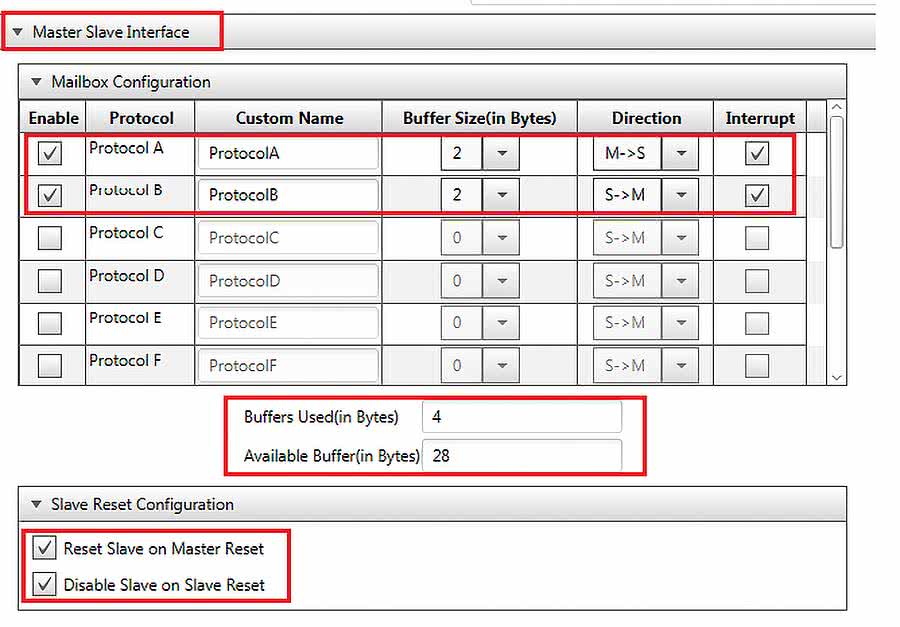Collapse the Slave Reset Configuration panel
Image resolution: width=900 pixels, height=627 pixels.
coord(37,504)
